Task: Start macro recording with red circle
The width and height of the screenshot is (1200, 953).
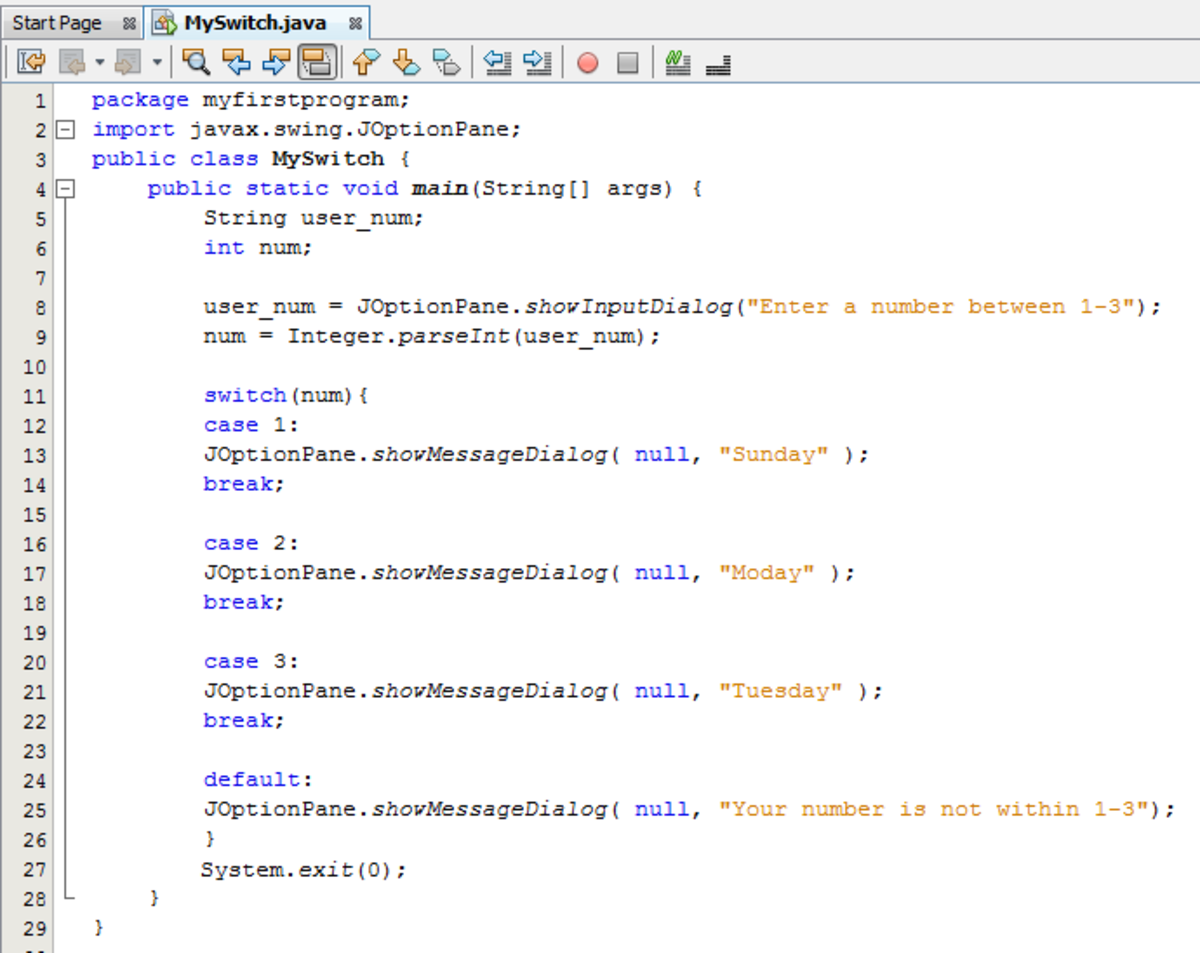Action: click(x=588, y=63)
